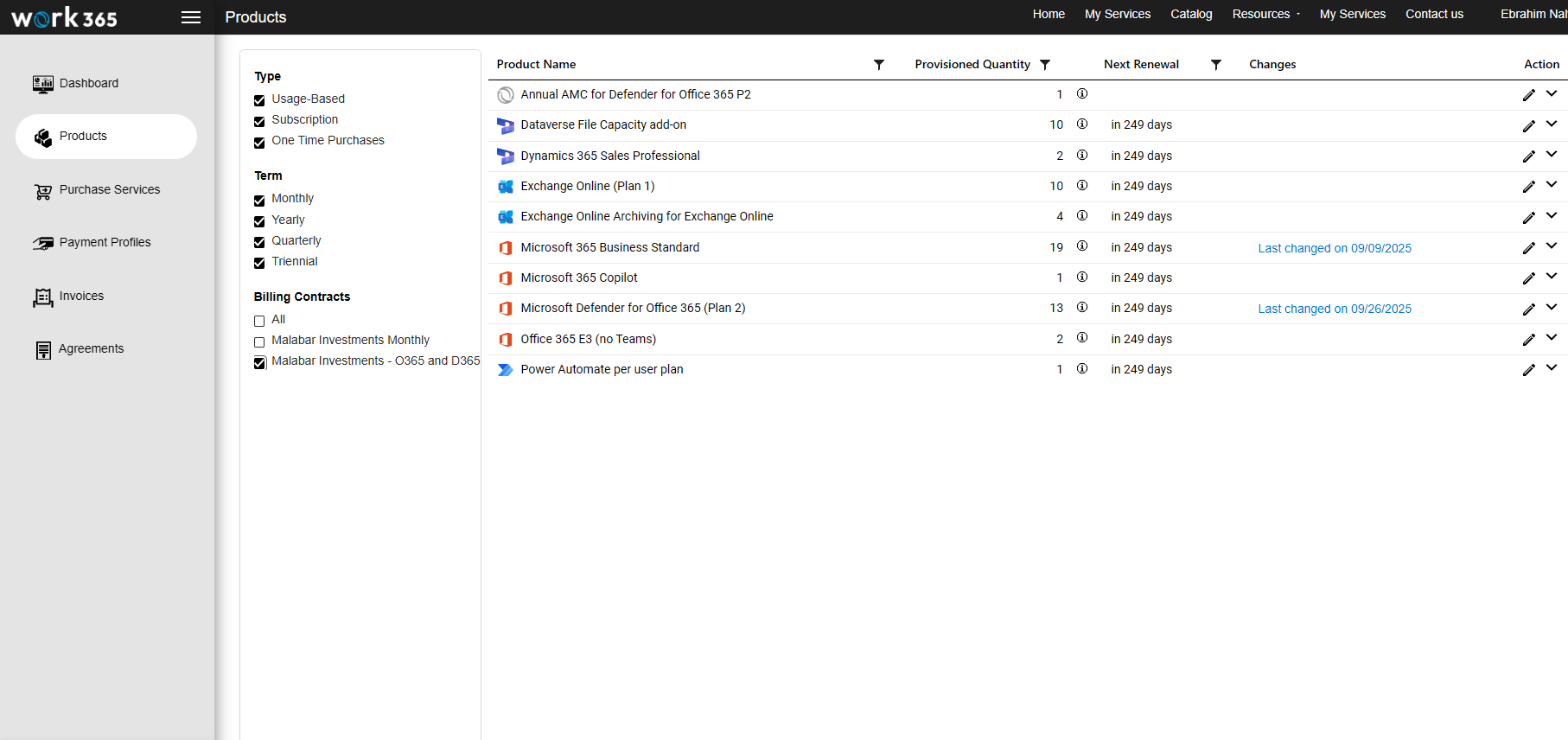
Task: Show quantity info for Microsoft Defender Plan 2
Action: coord(1082,307)
